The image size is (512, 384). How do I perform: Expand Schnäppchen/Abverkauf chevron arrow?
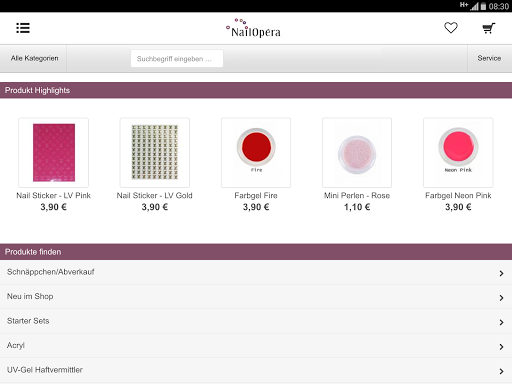(x=501, y=273)
